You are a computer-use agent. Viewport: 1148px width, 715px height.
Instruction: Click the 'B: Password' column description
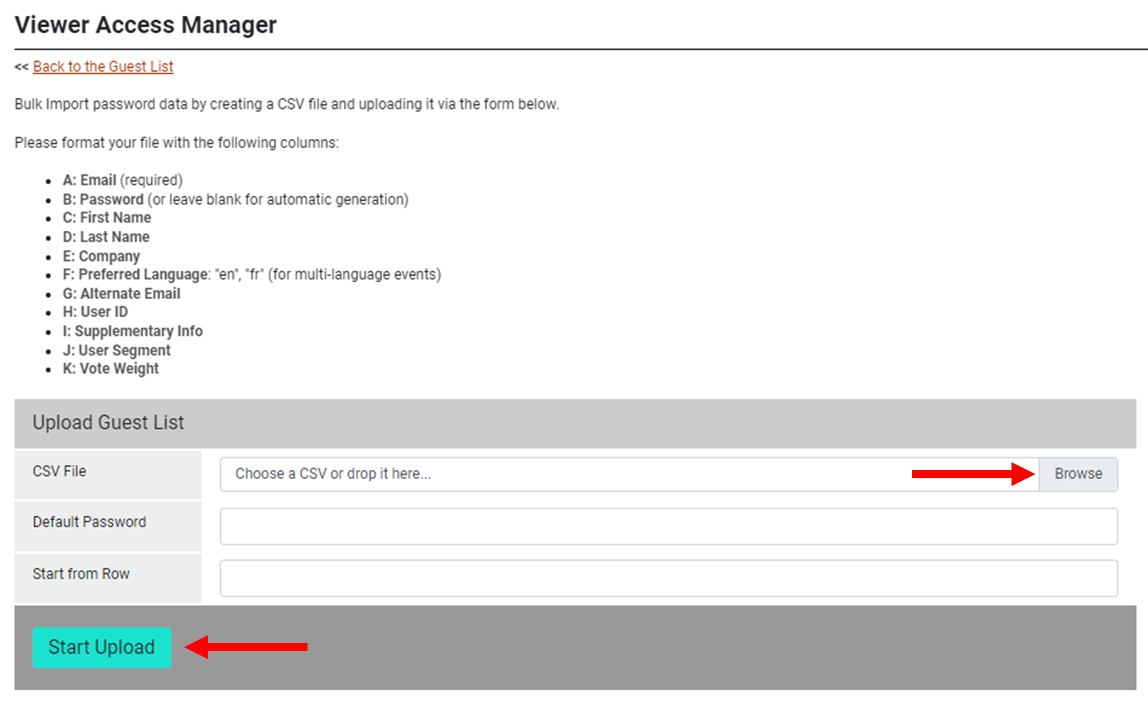coord(235,199)
